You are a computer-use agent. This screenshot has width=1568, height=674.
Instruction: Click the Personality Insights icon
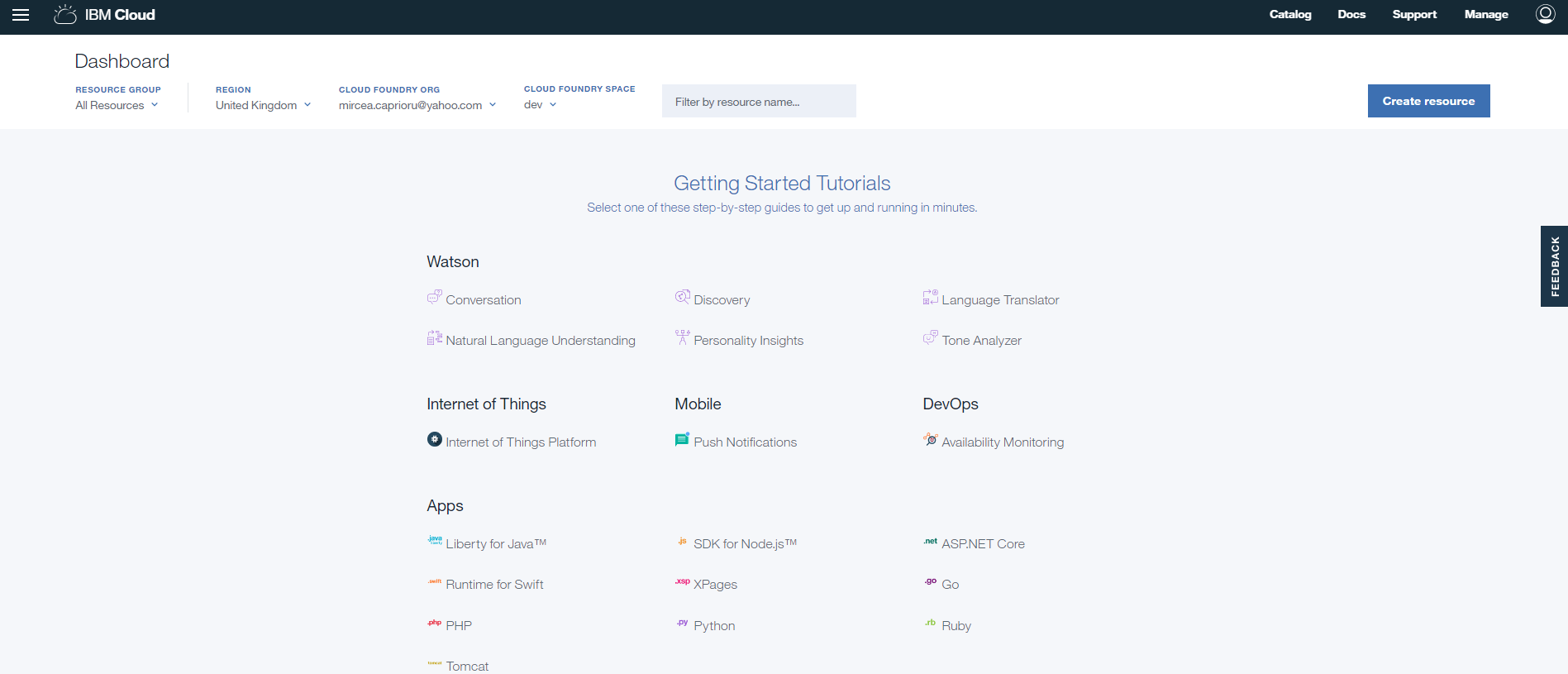coord(683,337)
